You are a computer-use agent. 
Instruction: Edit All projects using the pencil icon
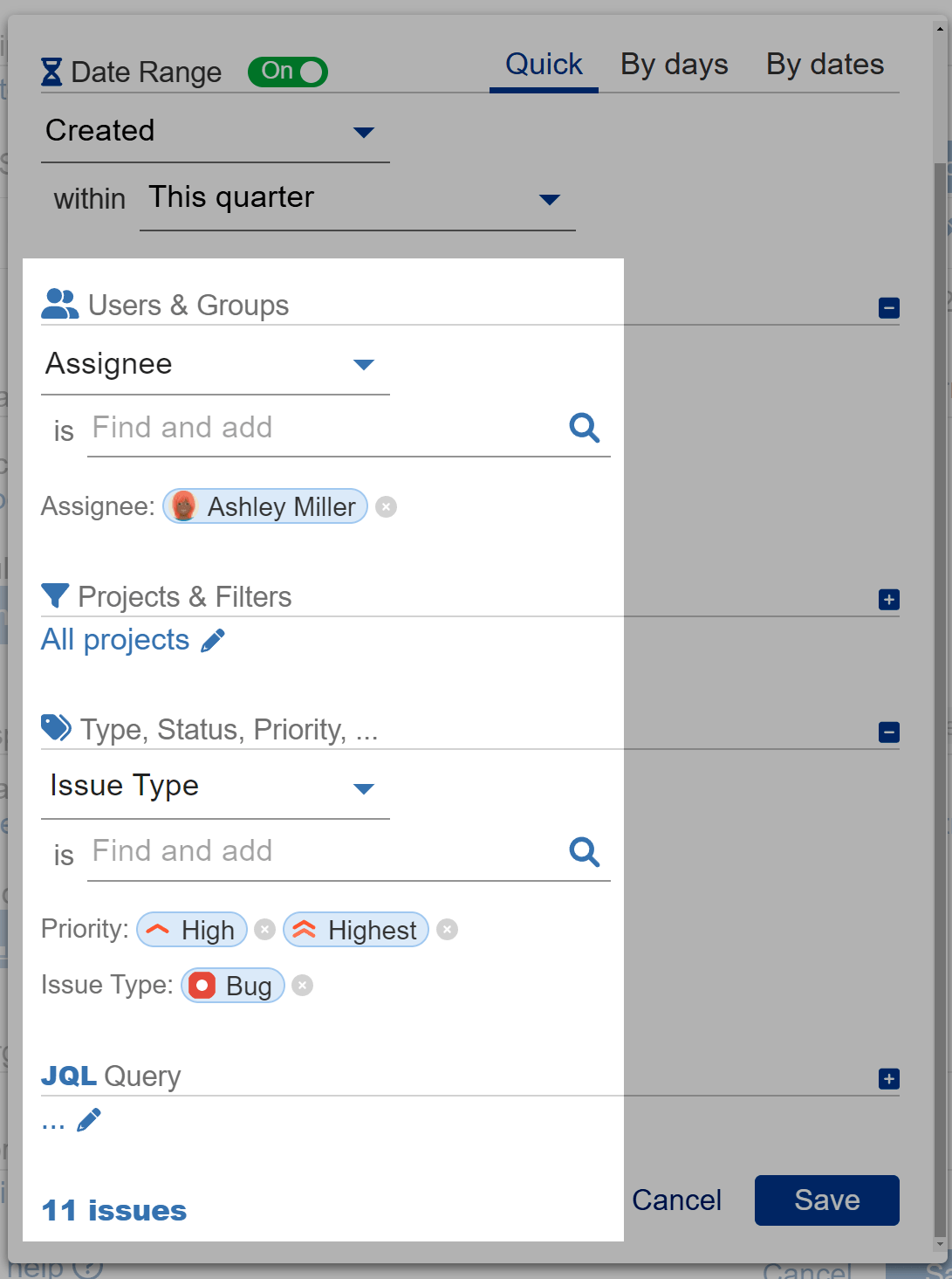tap(213, 640)
